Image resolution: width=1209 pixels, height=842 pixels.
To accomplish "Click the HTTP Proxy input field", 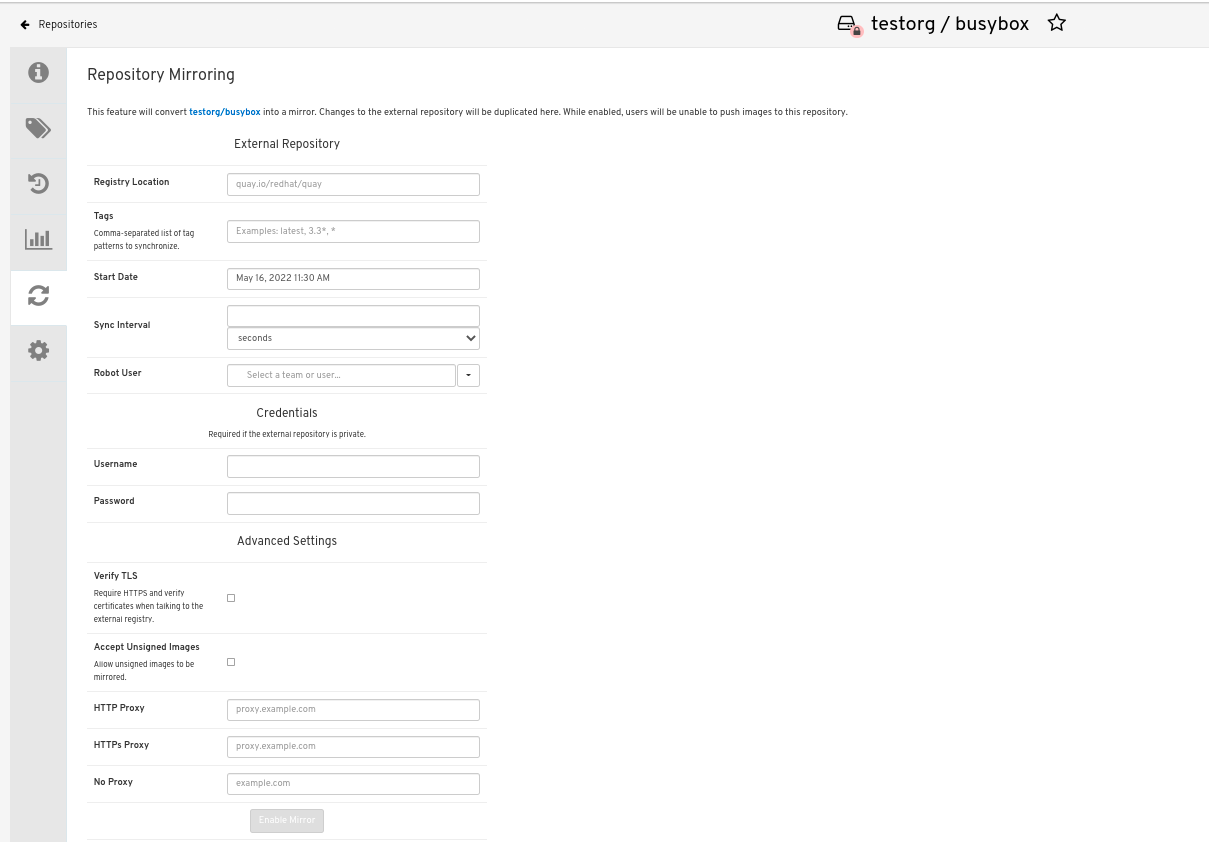I will pyautogui.click(x=353, y=709).
